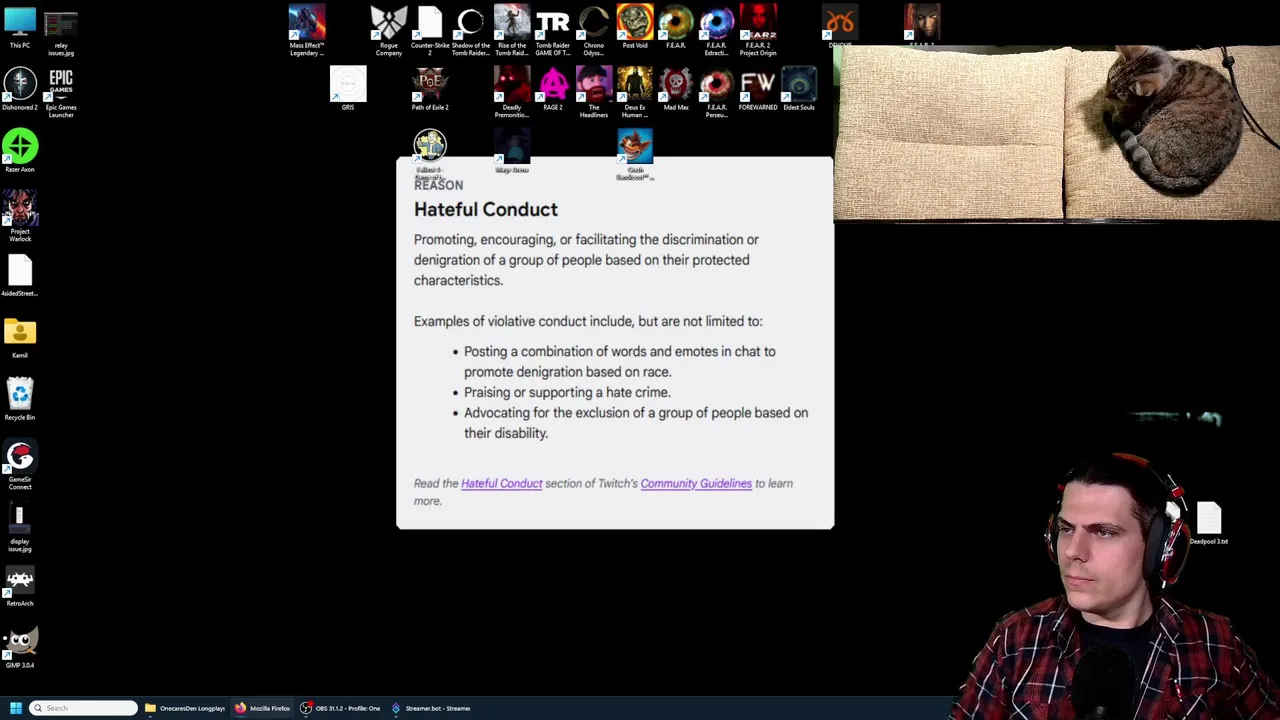
Task: Focus the taskbar Search box
Action: tap(83, 708)
